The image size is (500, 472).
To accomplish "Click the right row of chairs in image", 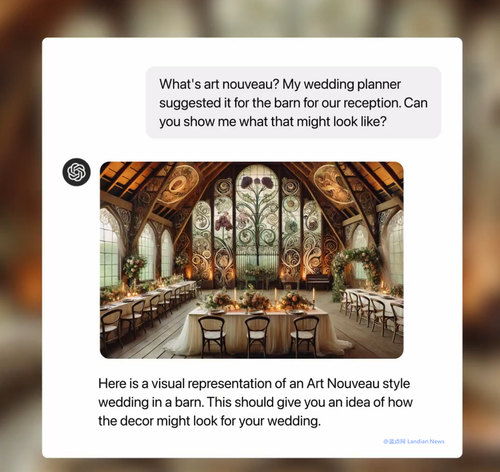I will pyautogui.click(x=372, y=315).
